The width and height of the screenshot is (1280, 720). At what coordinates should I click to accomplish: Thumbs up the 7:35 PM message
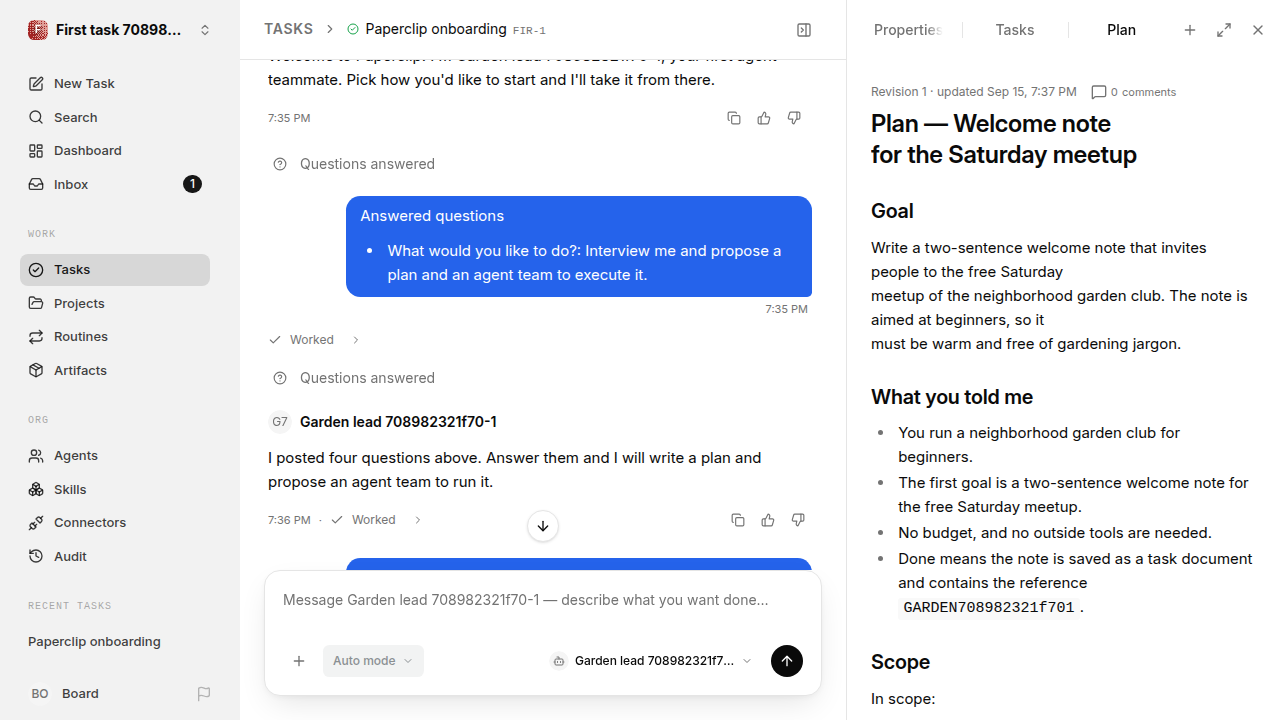click(x=764, y=118)
